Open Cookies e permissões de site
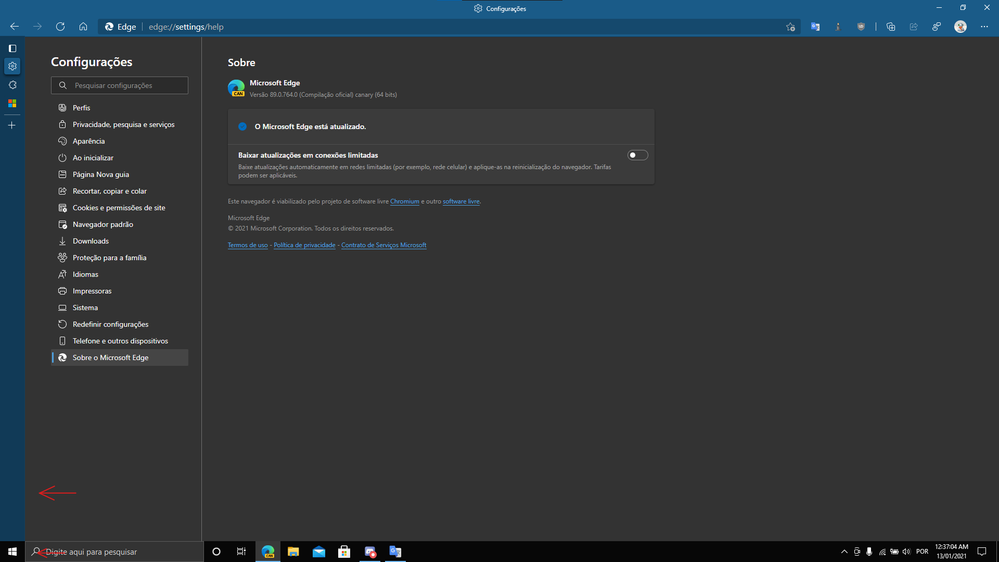The height and width of the screenshot is (562, 999). (x=120, y=208)
